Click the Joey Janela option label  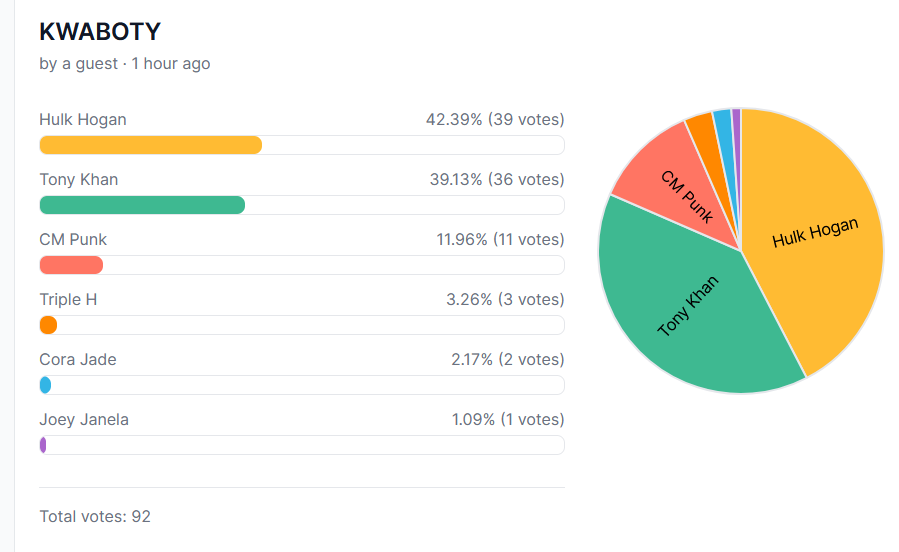[84, 420]
